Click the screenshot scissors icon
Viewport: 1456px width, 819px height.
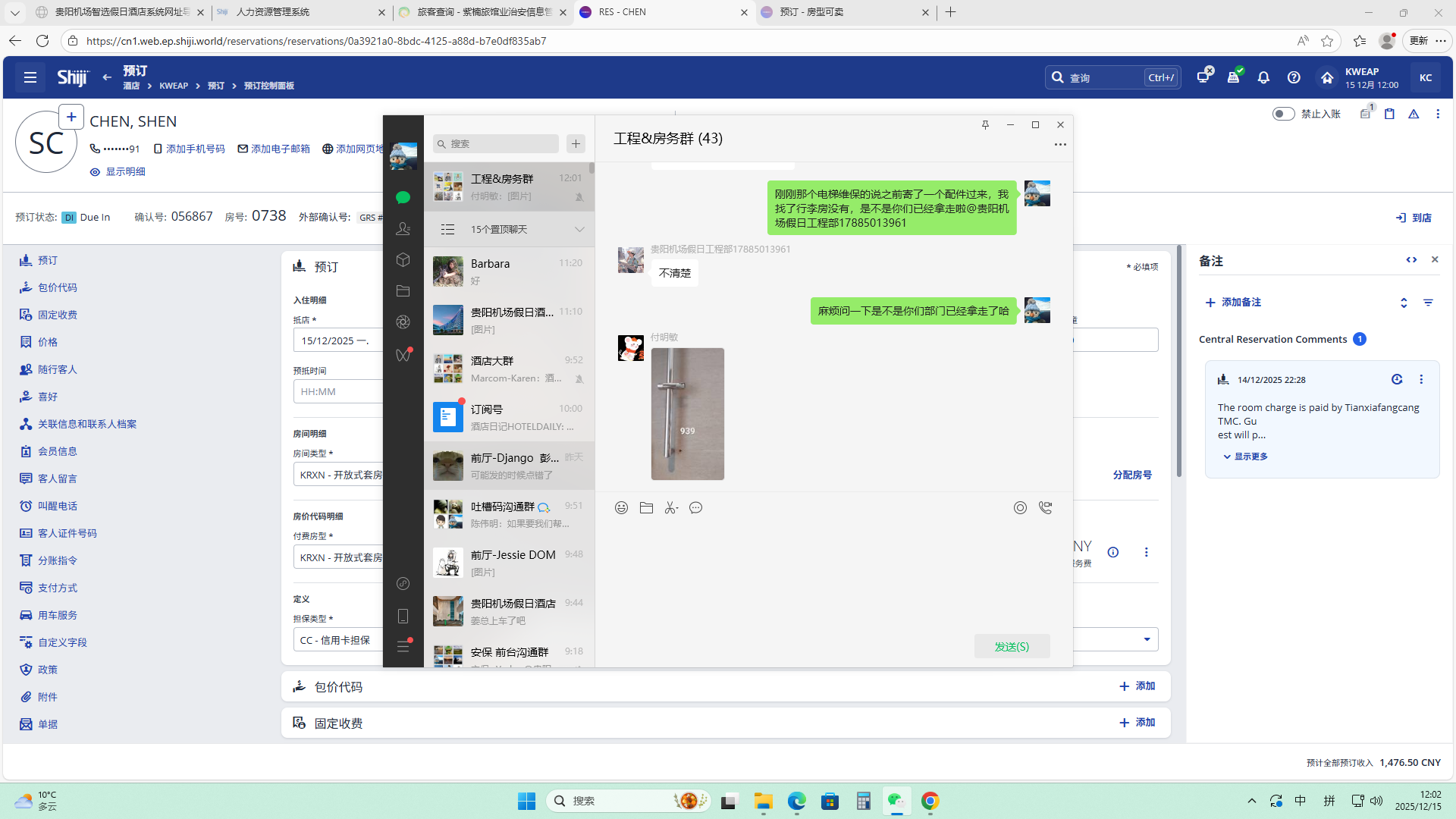click(x=670, y=508)
